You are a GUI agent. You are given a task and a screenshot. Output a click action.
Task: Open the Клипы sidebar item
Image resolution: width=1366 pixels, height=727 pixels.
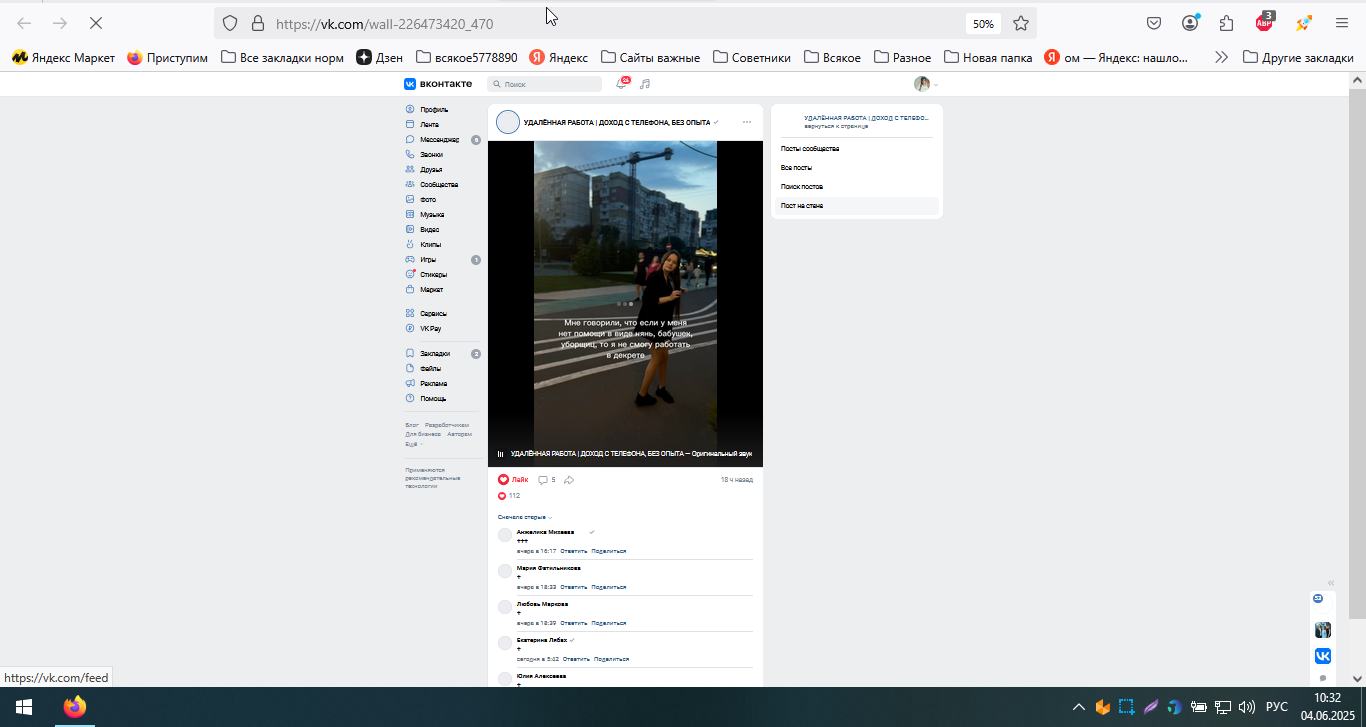pyautogui.click(x=431, y=244)
